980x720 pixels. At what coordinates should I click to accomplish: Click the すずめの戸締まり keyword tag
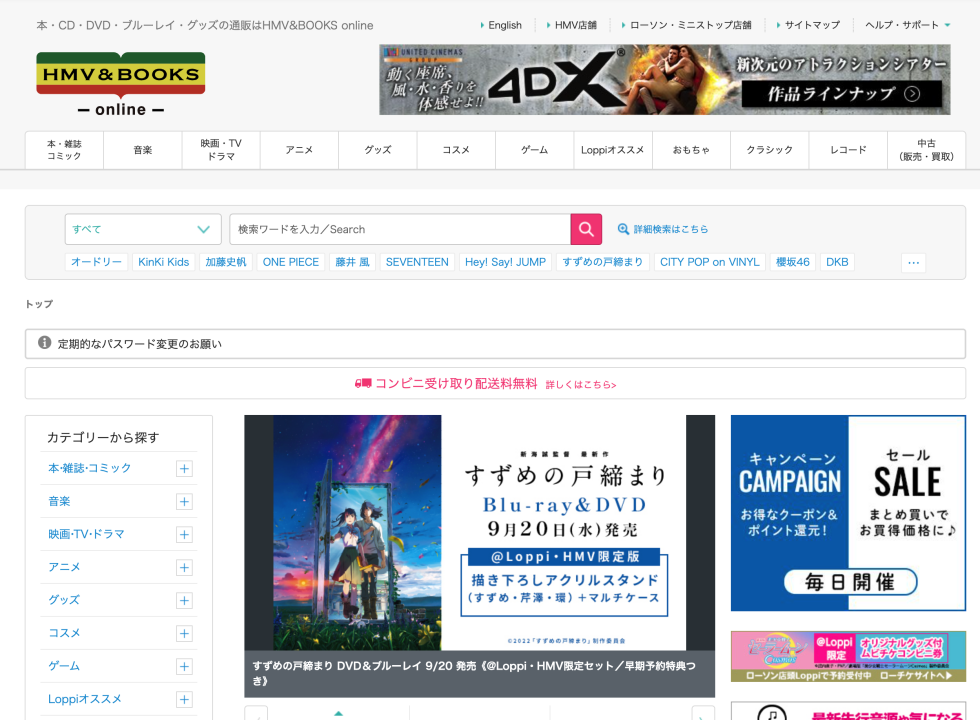602,262
